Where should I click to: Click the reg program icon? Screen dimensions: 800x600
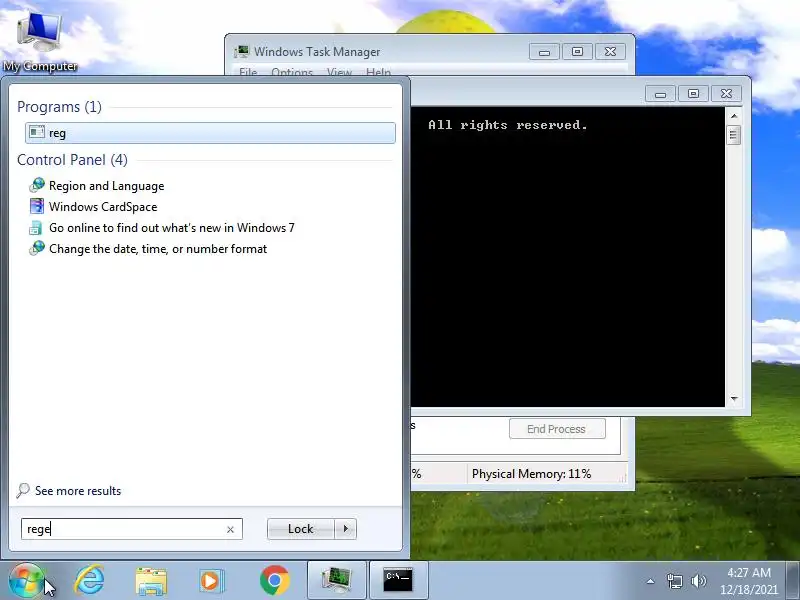(x=37, y=132)
